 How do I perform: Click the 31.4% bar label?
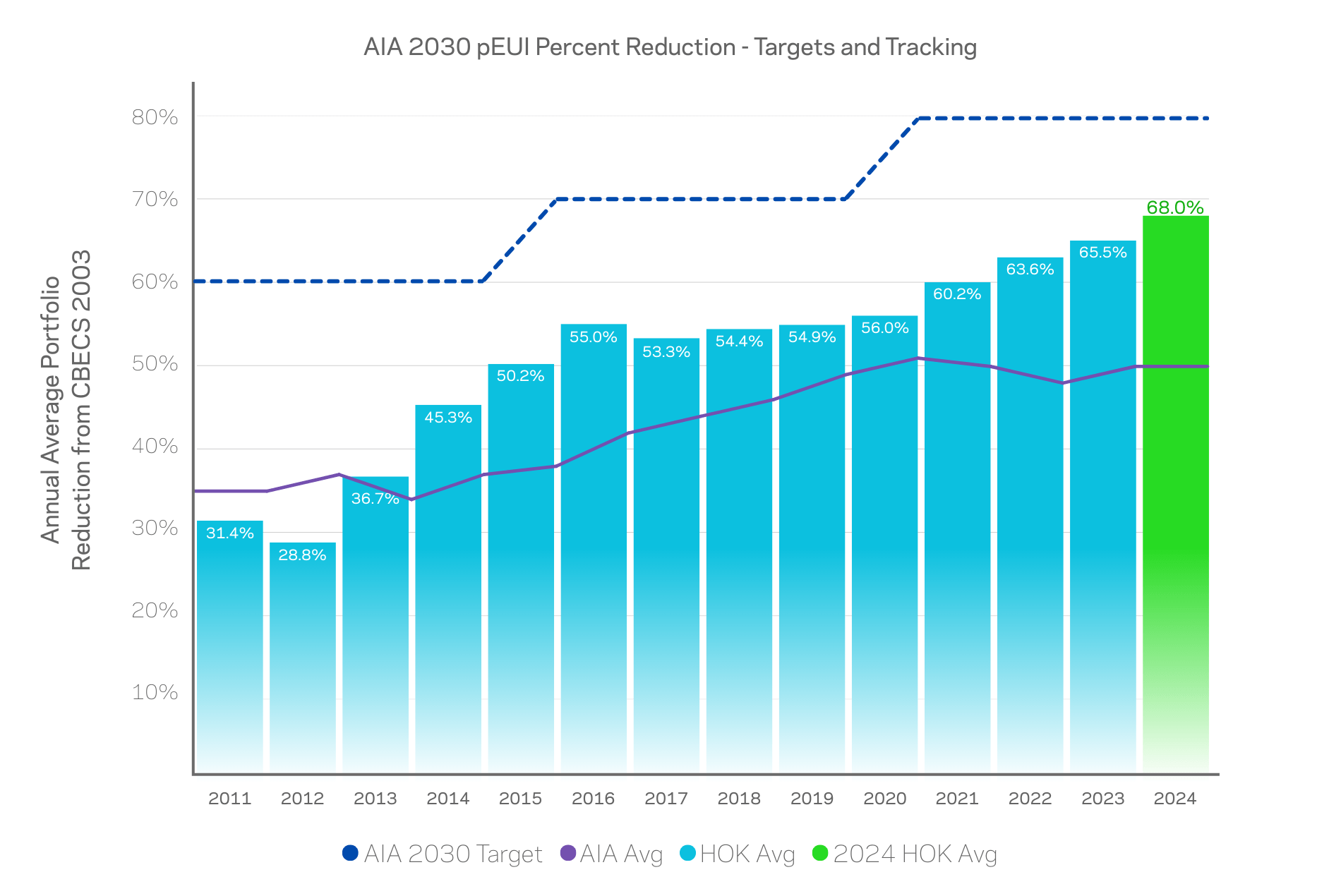click(230, 533)
